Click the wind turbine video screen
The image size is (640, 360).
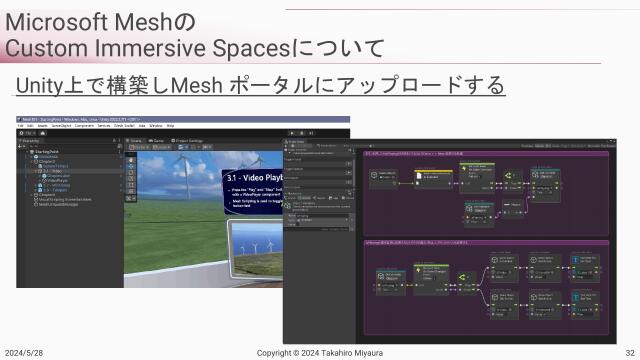255,249
